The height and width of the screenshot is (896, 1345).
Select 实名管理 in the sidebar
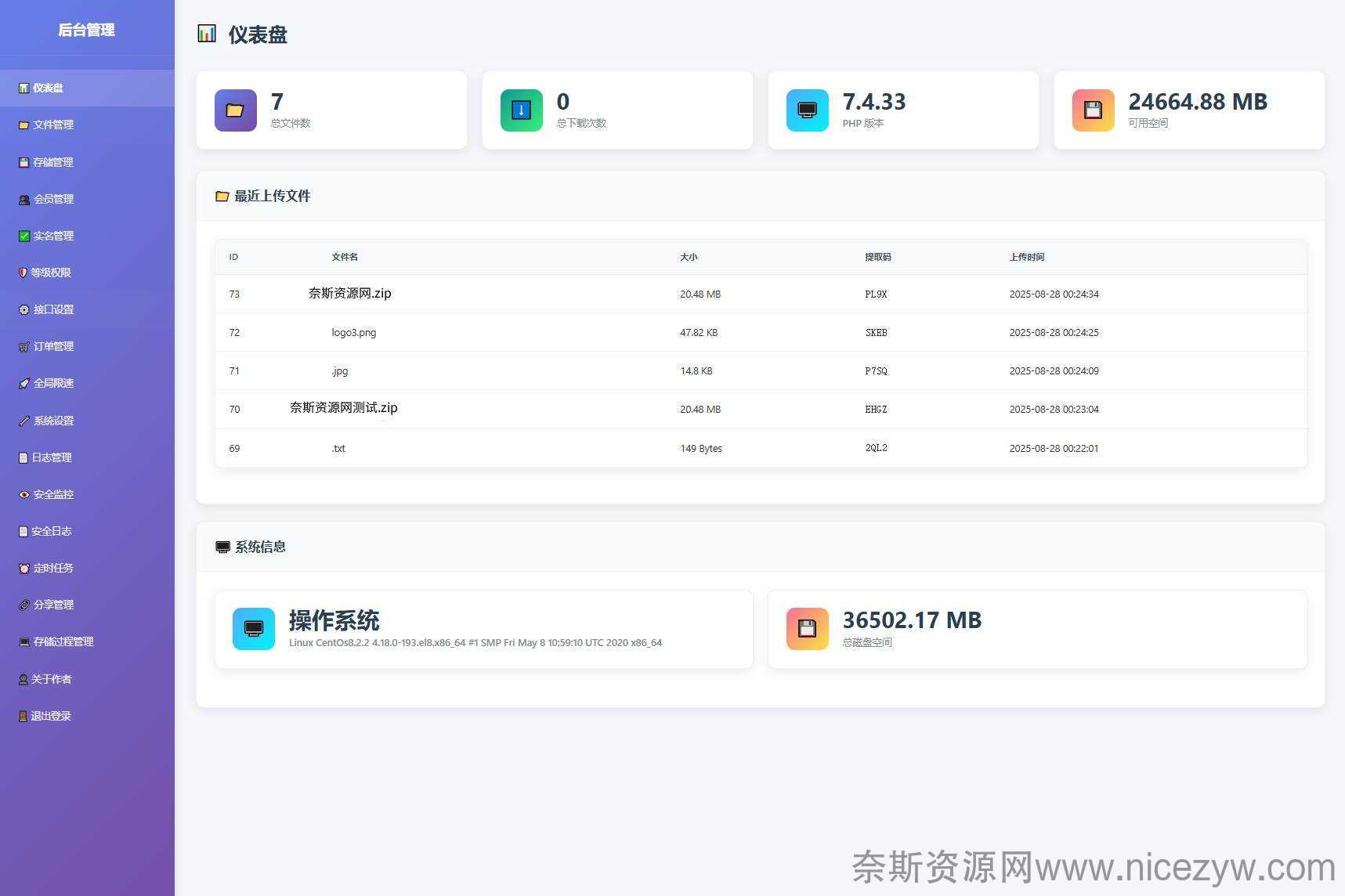(52, 236)
